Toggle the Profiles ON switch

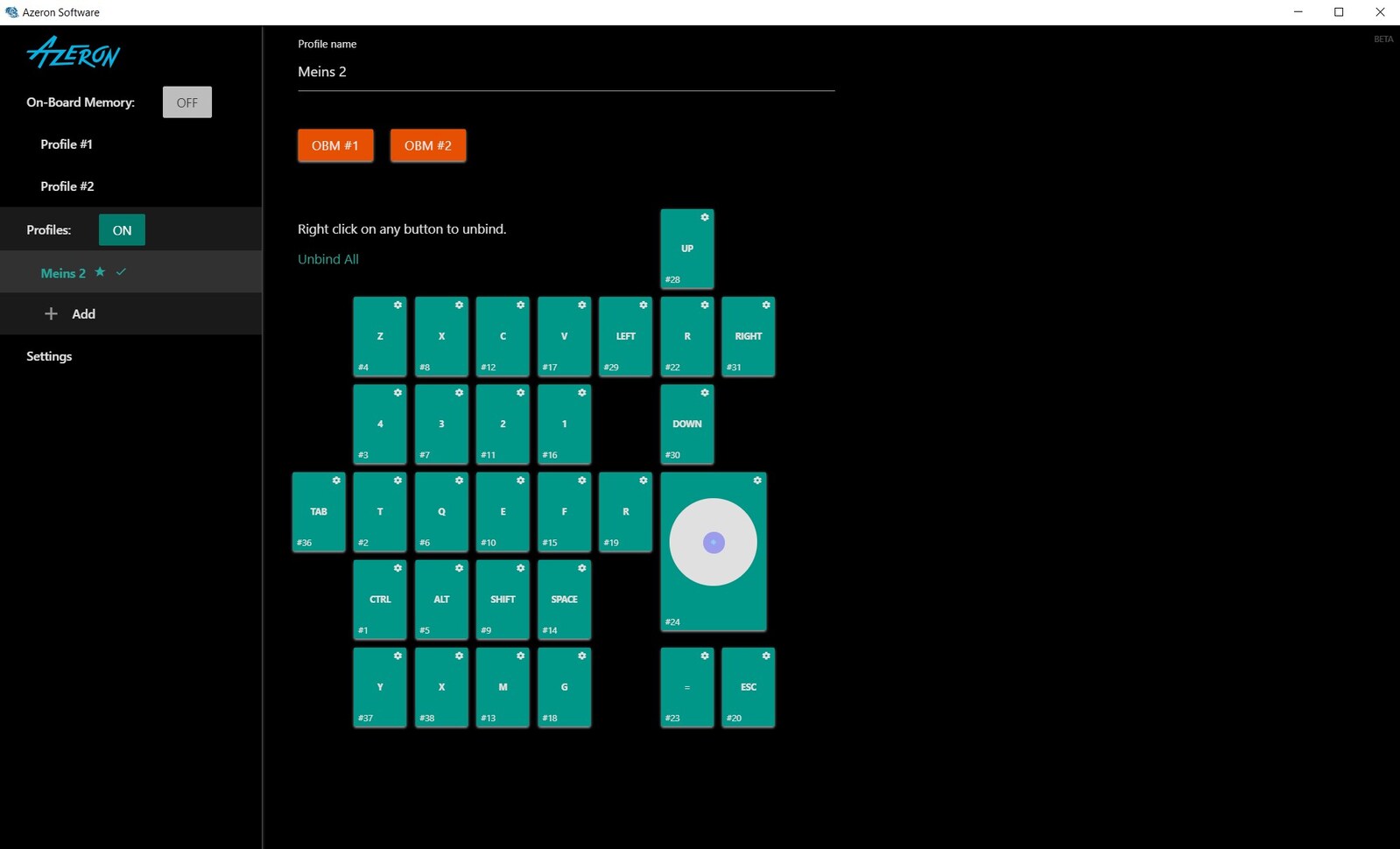coord(122,230)
